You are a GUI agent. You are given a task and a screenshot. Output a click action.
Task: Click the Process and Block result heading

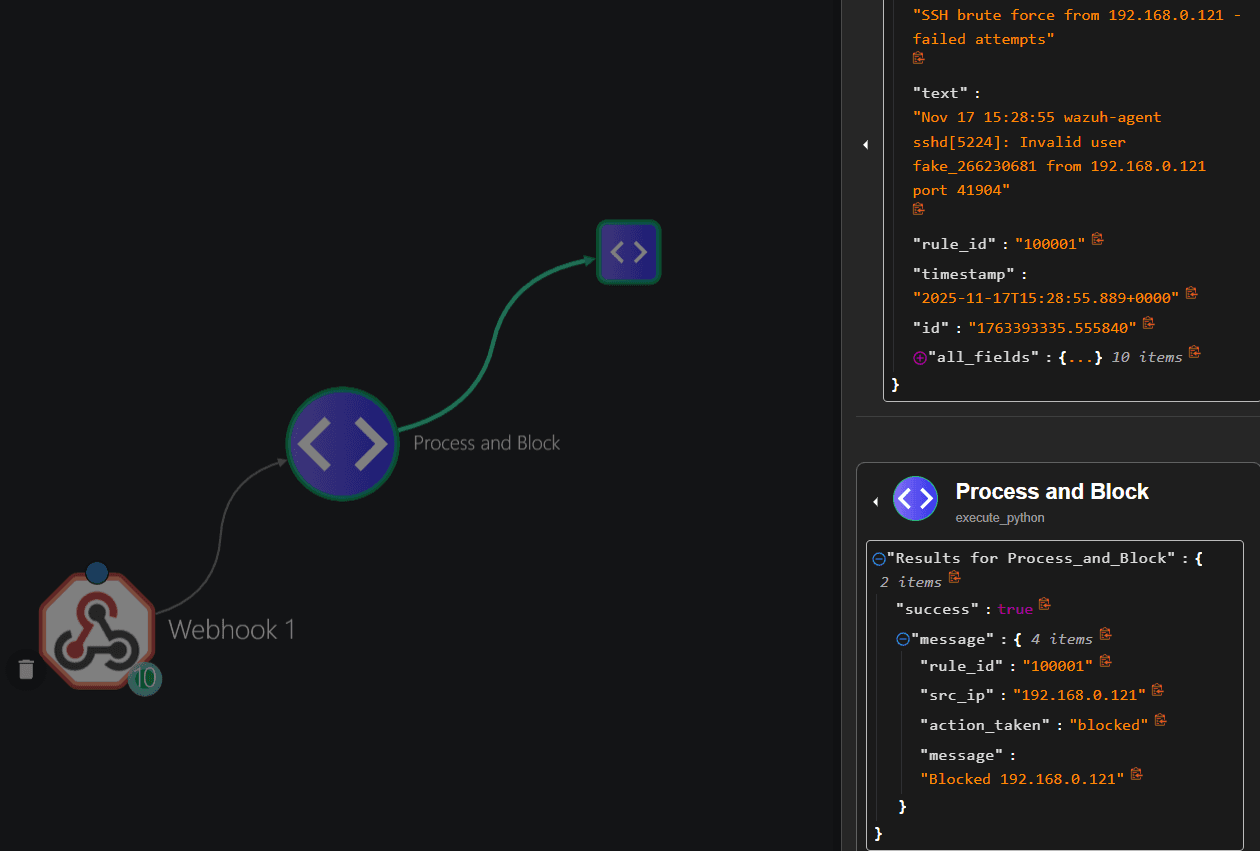1052,492
